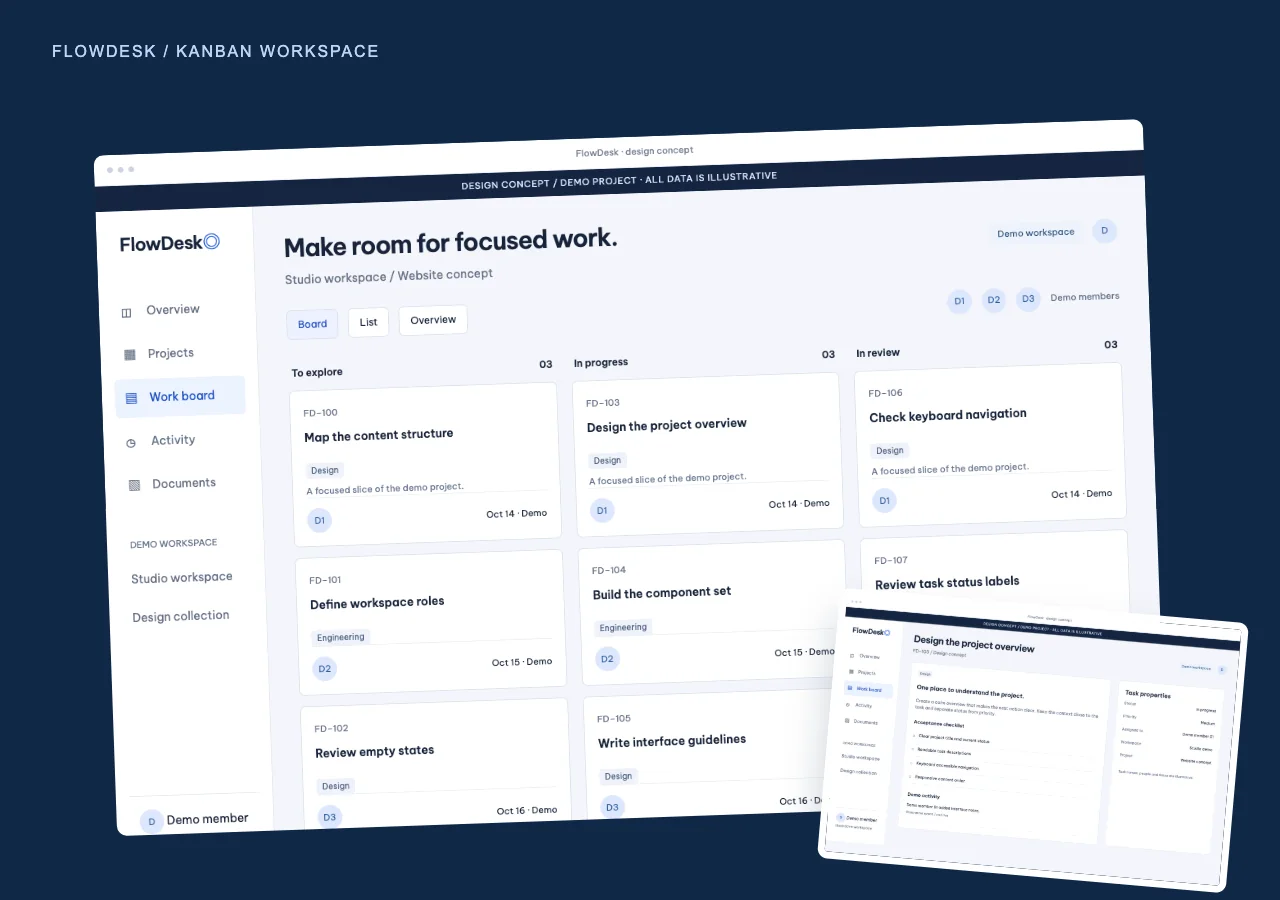Image resolution: width=1280 pixels, height=900 pixels.
Task: Select the D2 avatar in the Demo members row
Action: 993,300
